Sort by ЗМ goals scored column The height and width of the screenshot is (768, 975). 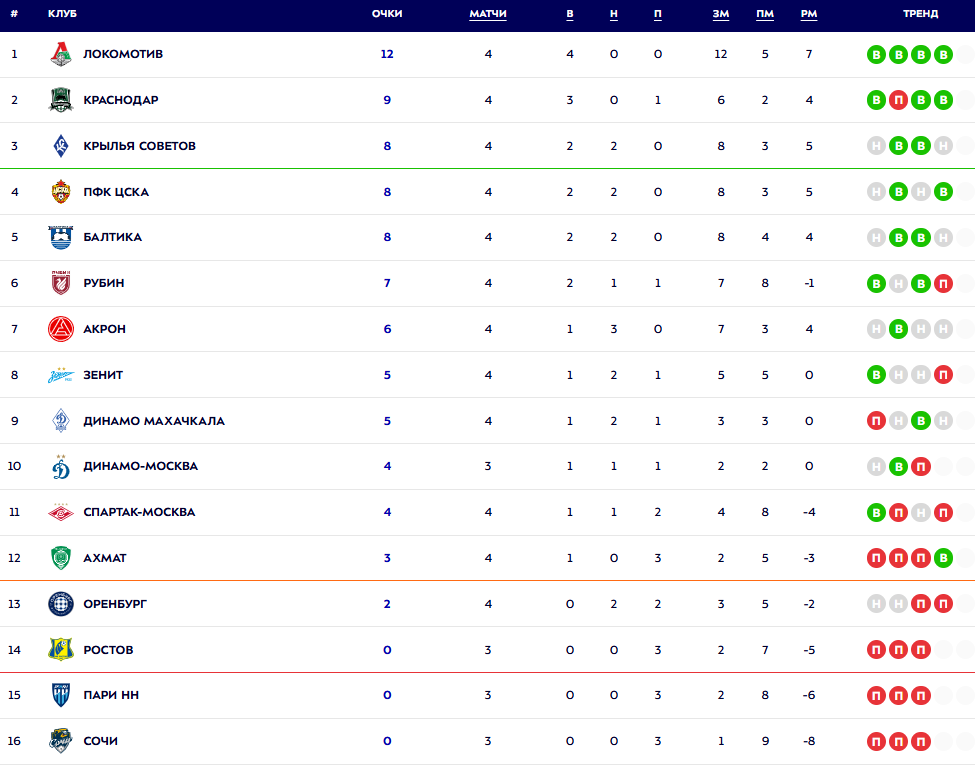[x=720, y=14]
